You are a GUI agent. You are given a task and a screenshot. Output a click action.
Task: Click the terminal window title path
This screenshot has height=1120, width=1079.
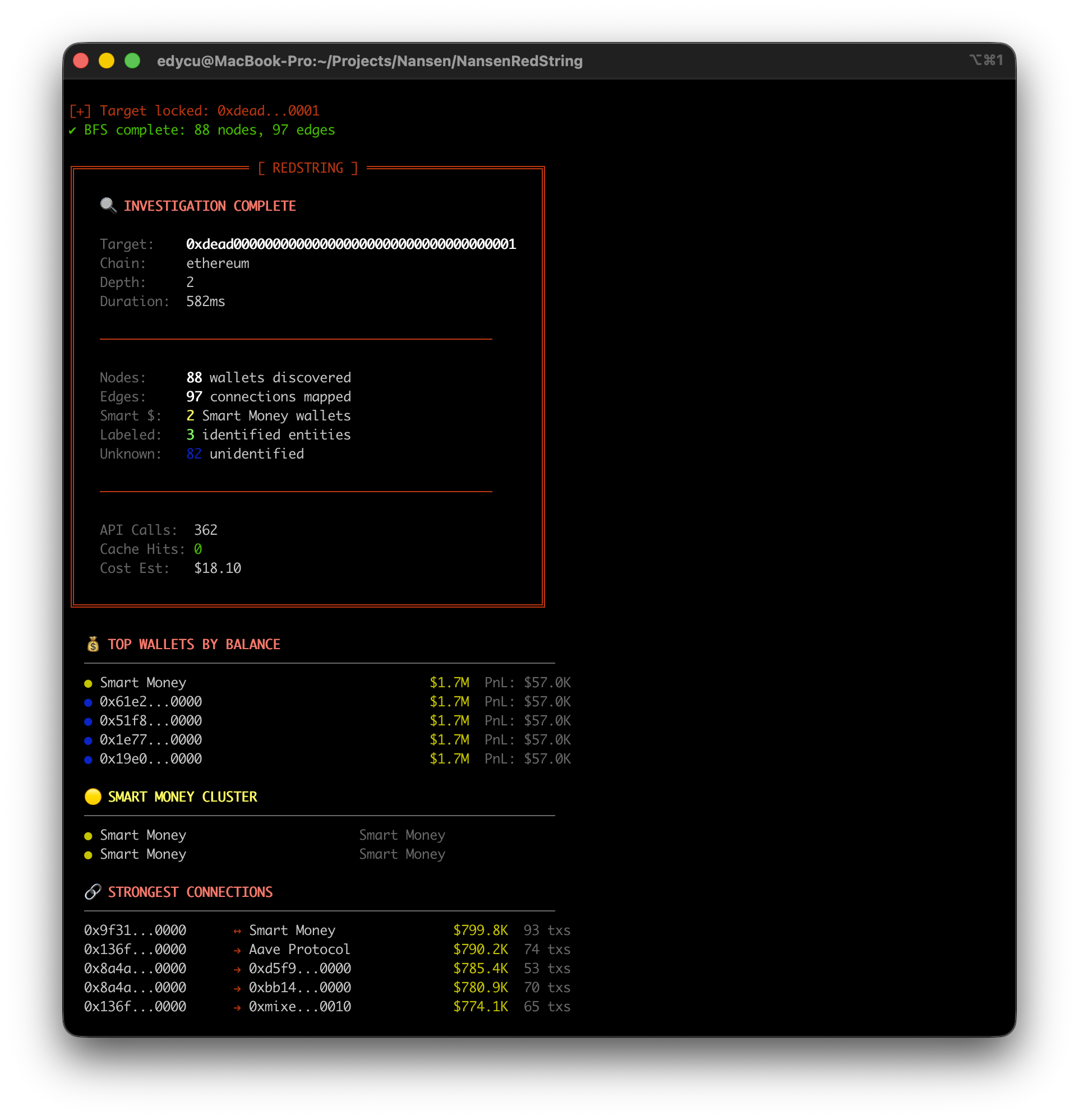coord(370,61)
